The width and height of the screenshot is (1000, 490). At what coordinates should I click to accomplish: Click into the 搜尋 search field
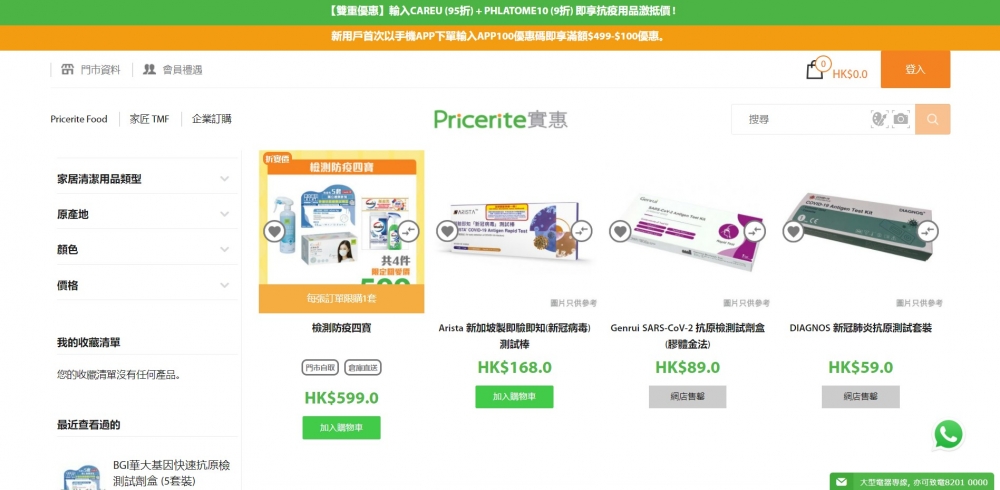800,119
